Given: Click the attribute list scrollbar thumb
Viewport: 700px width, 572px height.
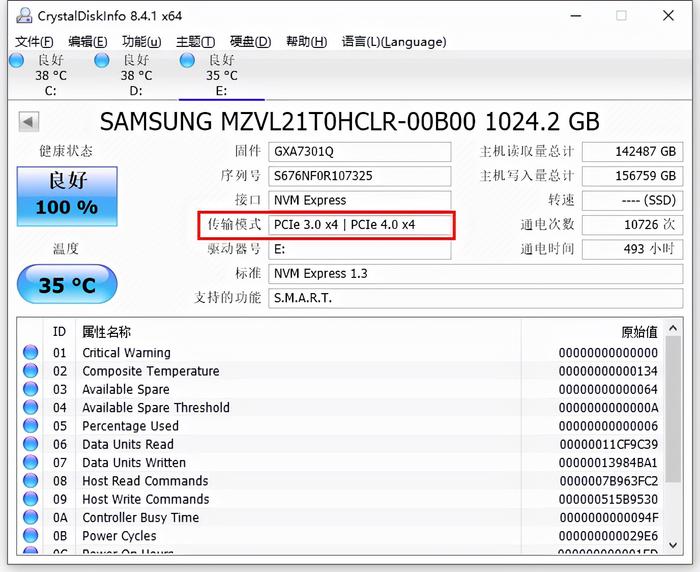Looking at the screenshot, I should [673, 409].
